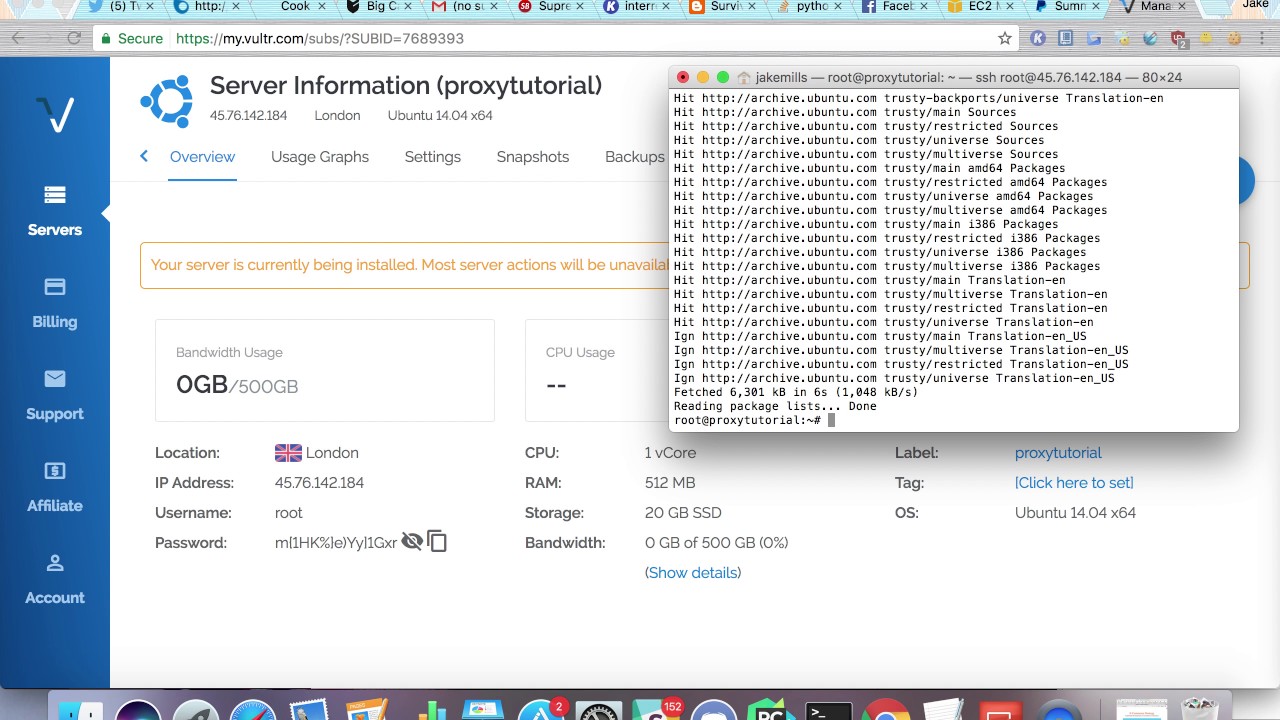Image resolution: width=1280 pixels, height=720 pixels.
Task: Click here to set tag link
Action: 1074,483
